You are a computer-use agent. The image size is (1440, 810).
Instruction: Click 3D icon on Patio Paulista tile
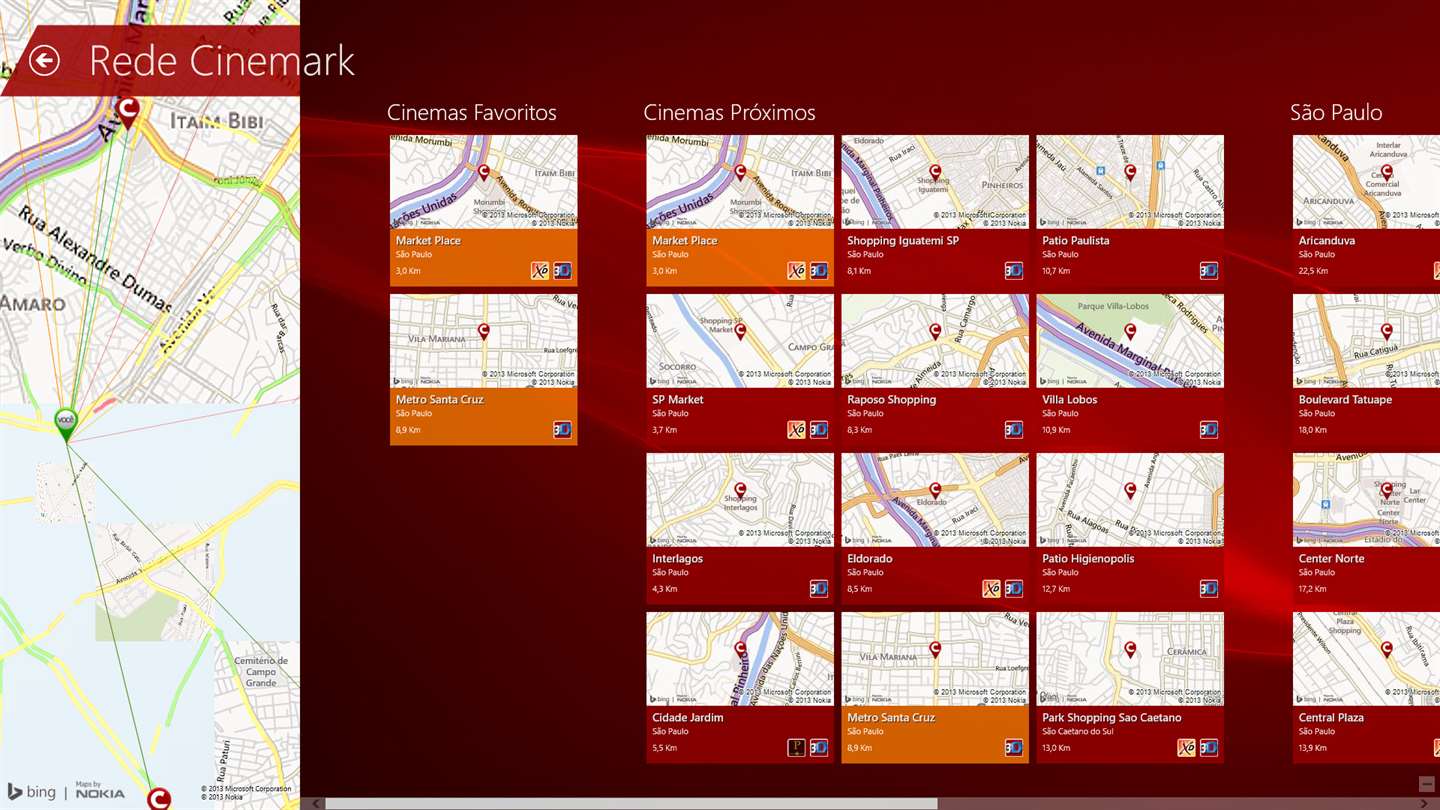(x=1209, y=271)
